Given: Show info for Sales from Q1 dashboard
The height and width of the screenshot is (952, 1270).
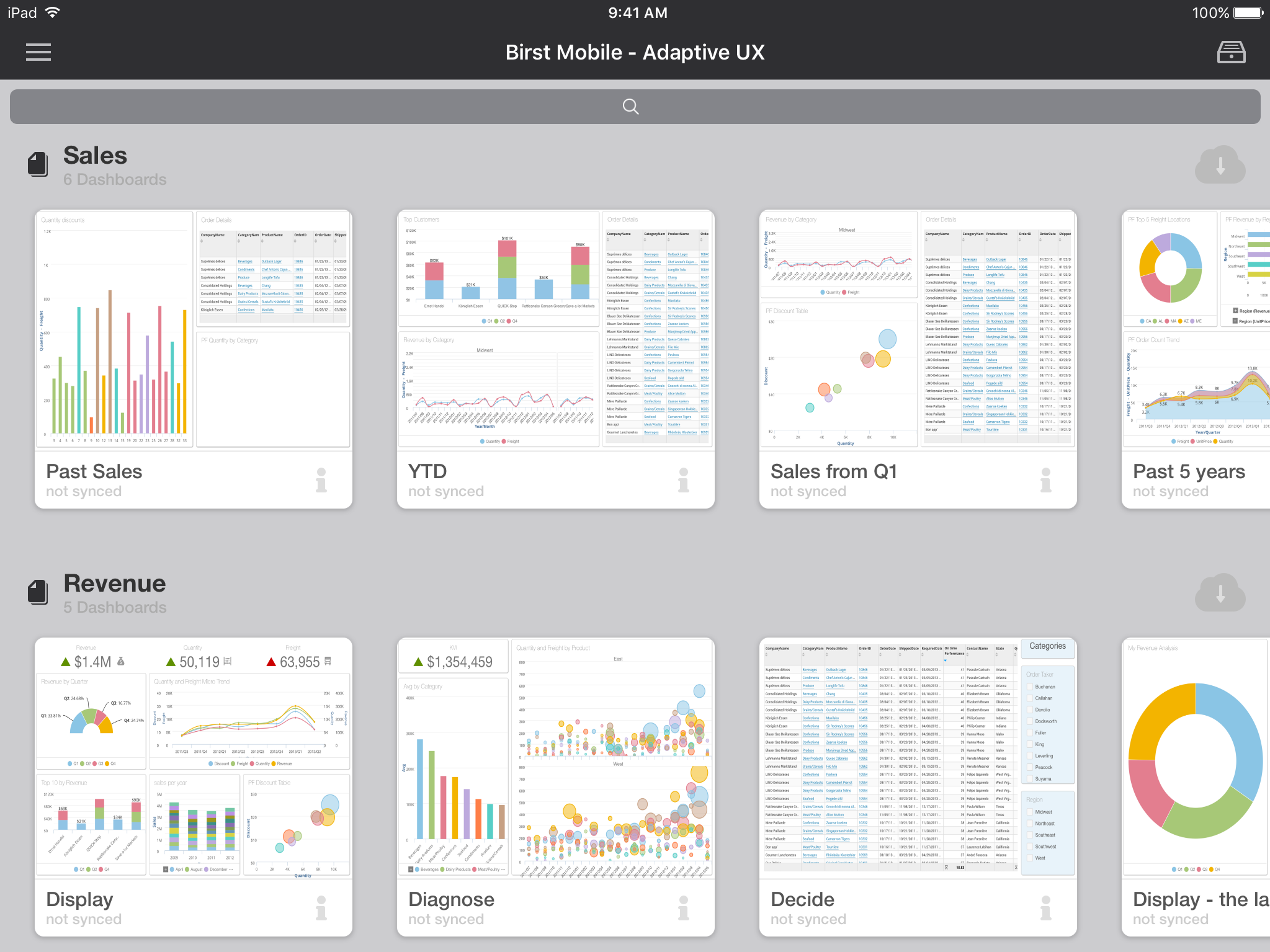Looking at the screenshot, I should tap(1045, 480).
